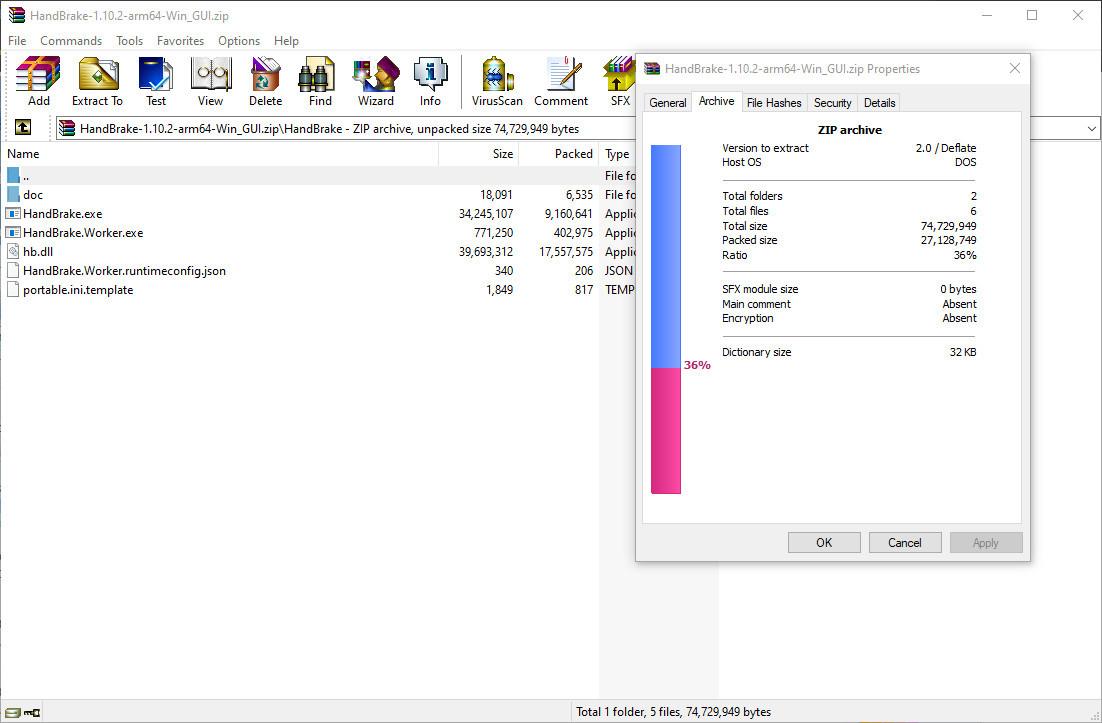Go up one folder level icon
1102x723 pixels.
coord(22,127)
